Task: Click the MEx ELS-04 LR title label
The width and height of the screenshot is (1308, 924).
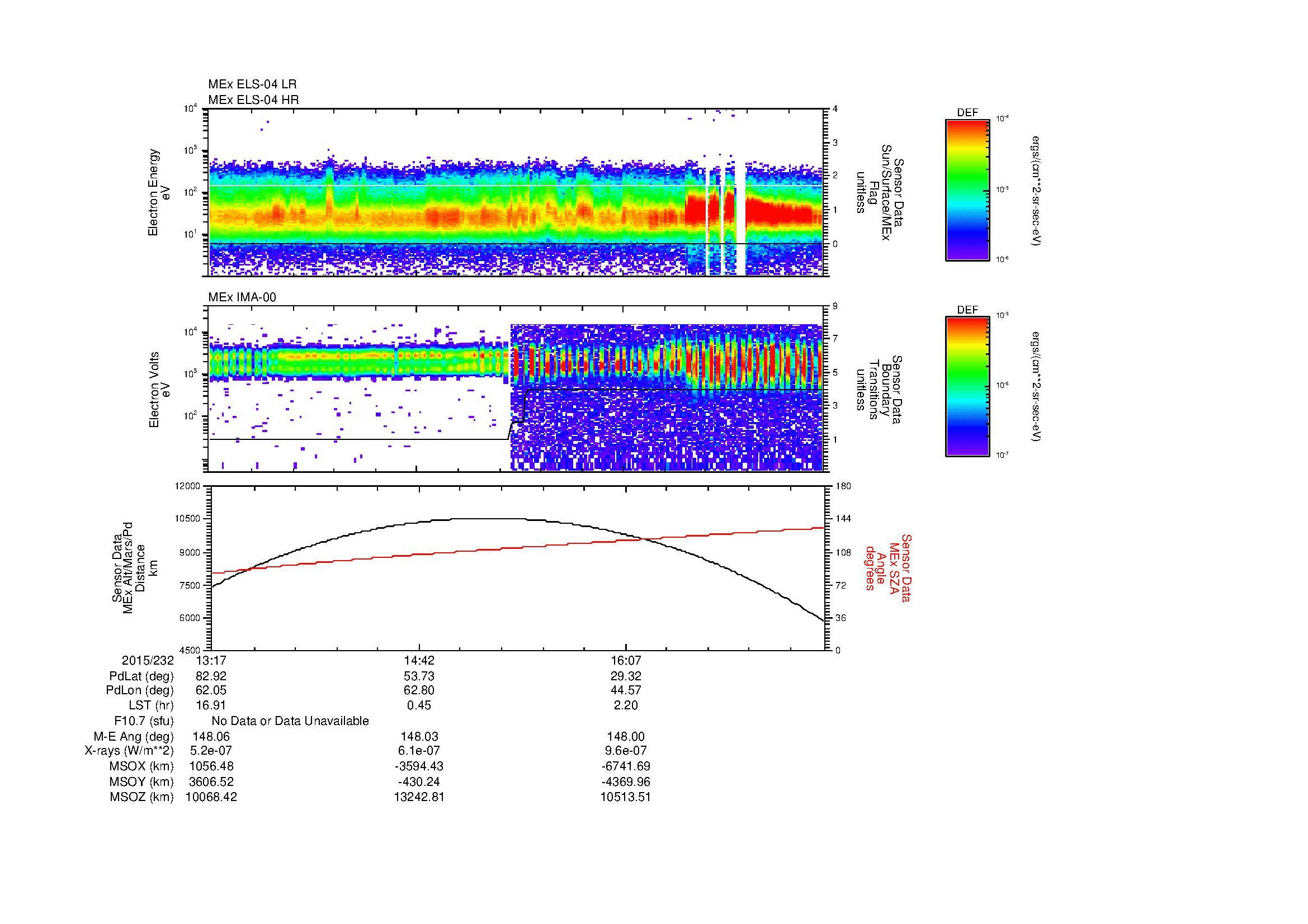Action: [252, 84]
